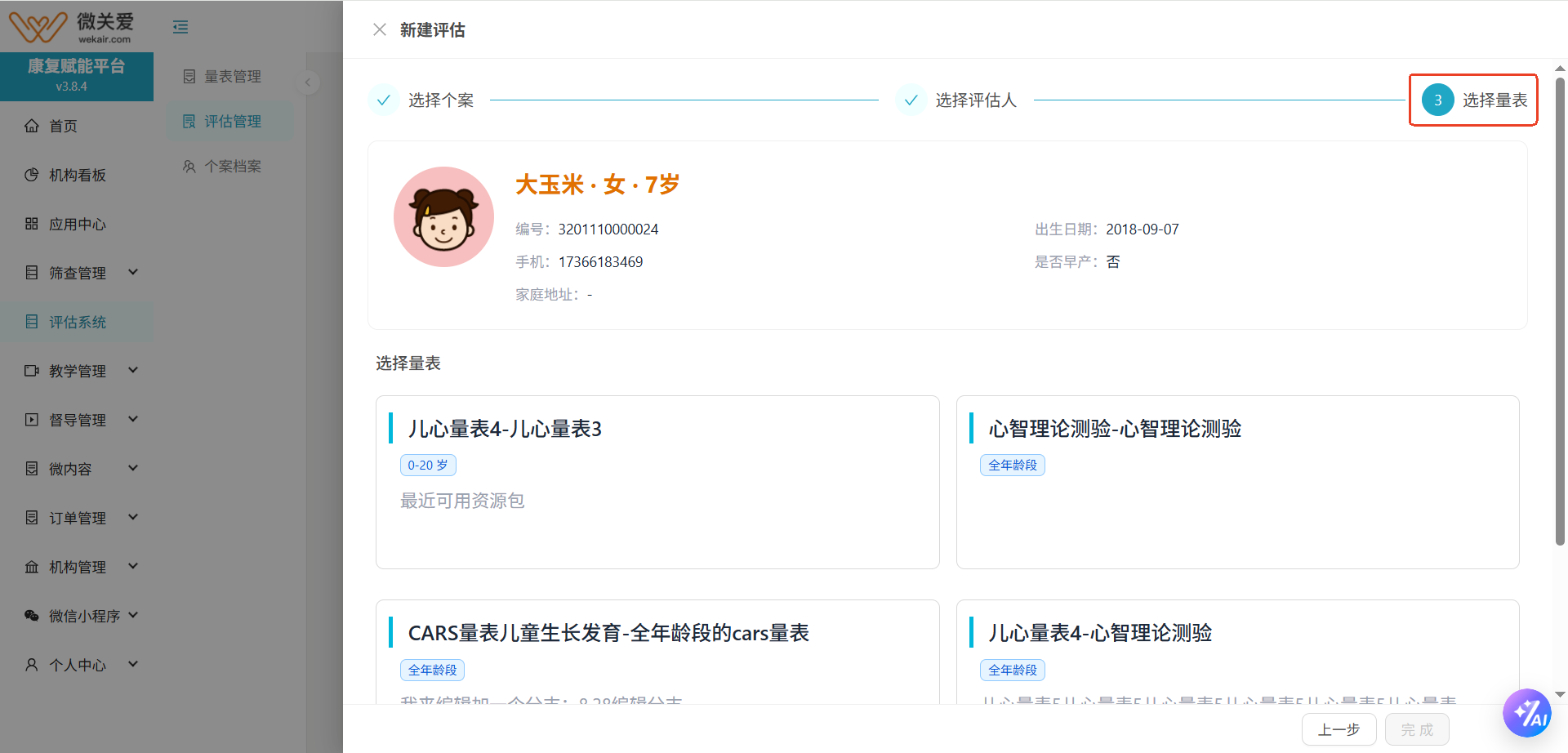The height and width of the screenshot is (753, 1568).
Task: Open the 微信小程序 WeChat mini-program icon
Action: (x=31, y=615)
